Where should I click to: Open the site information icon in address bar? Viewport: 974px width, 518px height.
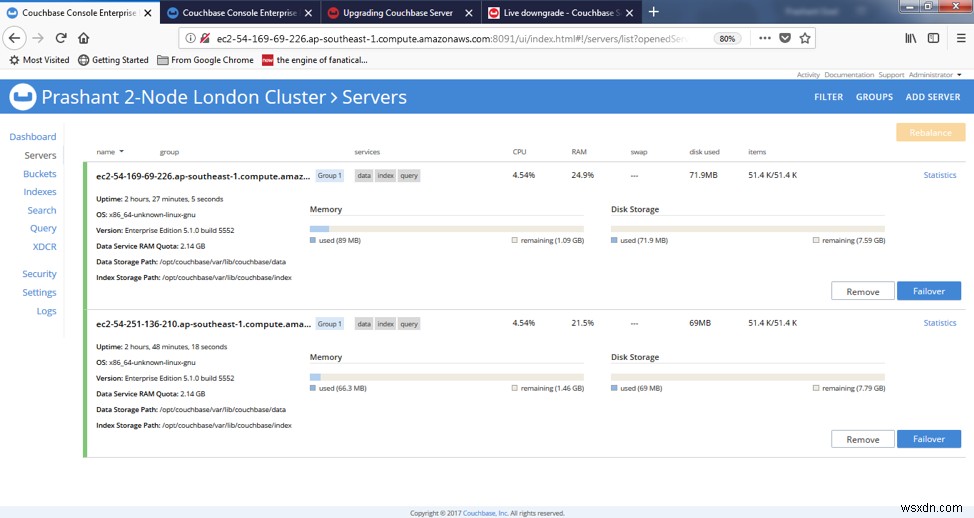point(190,39)
